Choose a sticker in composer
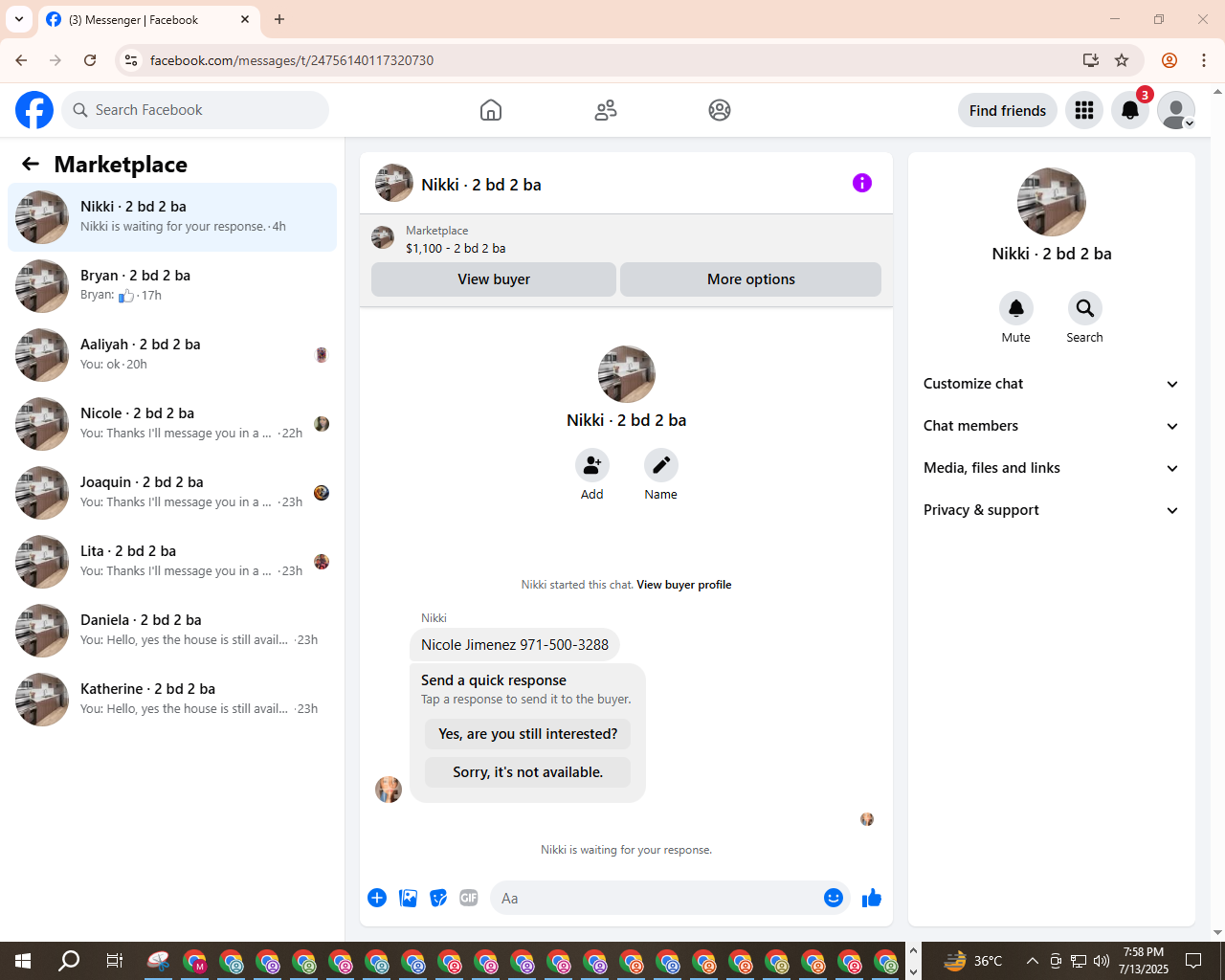The height and width of the screenshot is (980, 1225). 438,898
